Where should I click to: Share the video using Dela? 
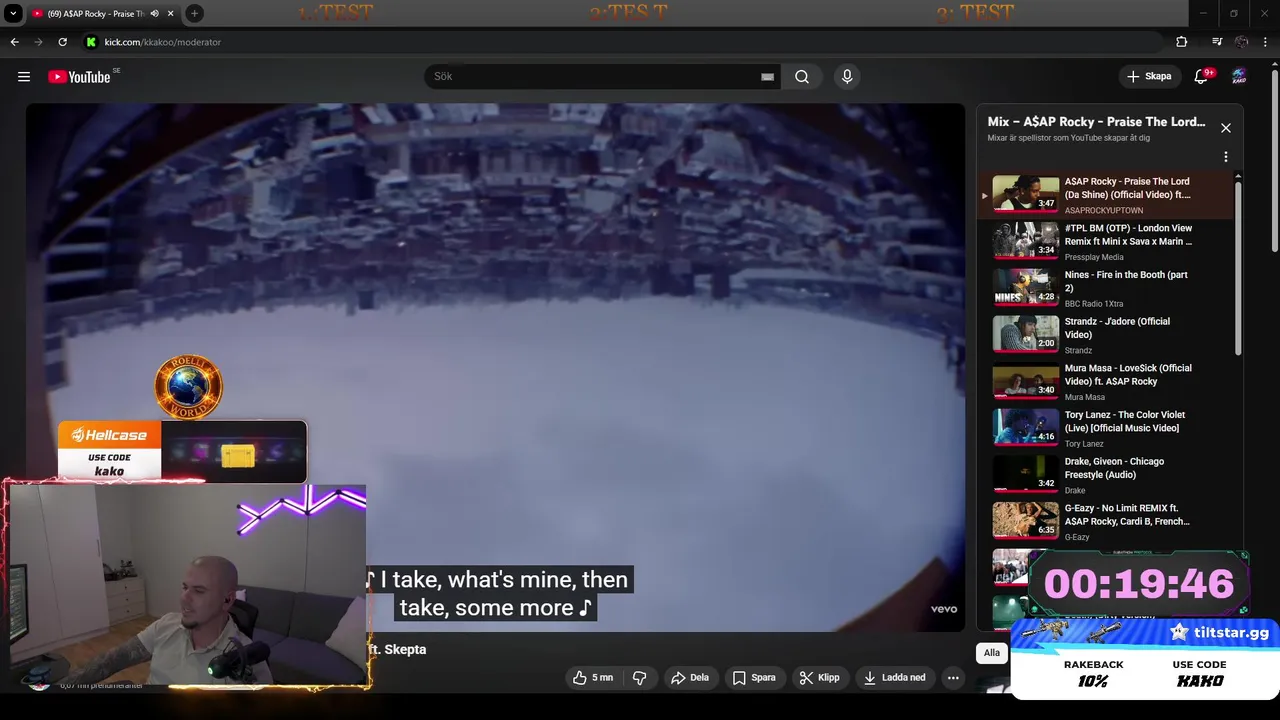[690, 678]
